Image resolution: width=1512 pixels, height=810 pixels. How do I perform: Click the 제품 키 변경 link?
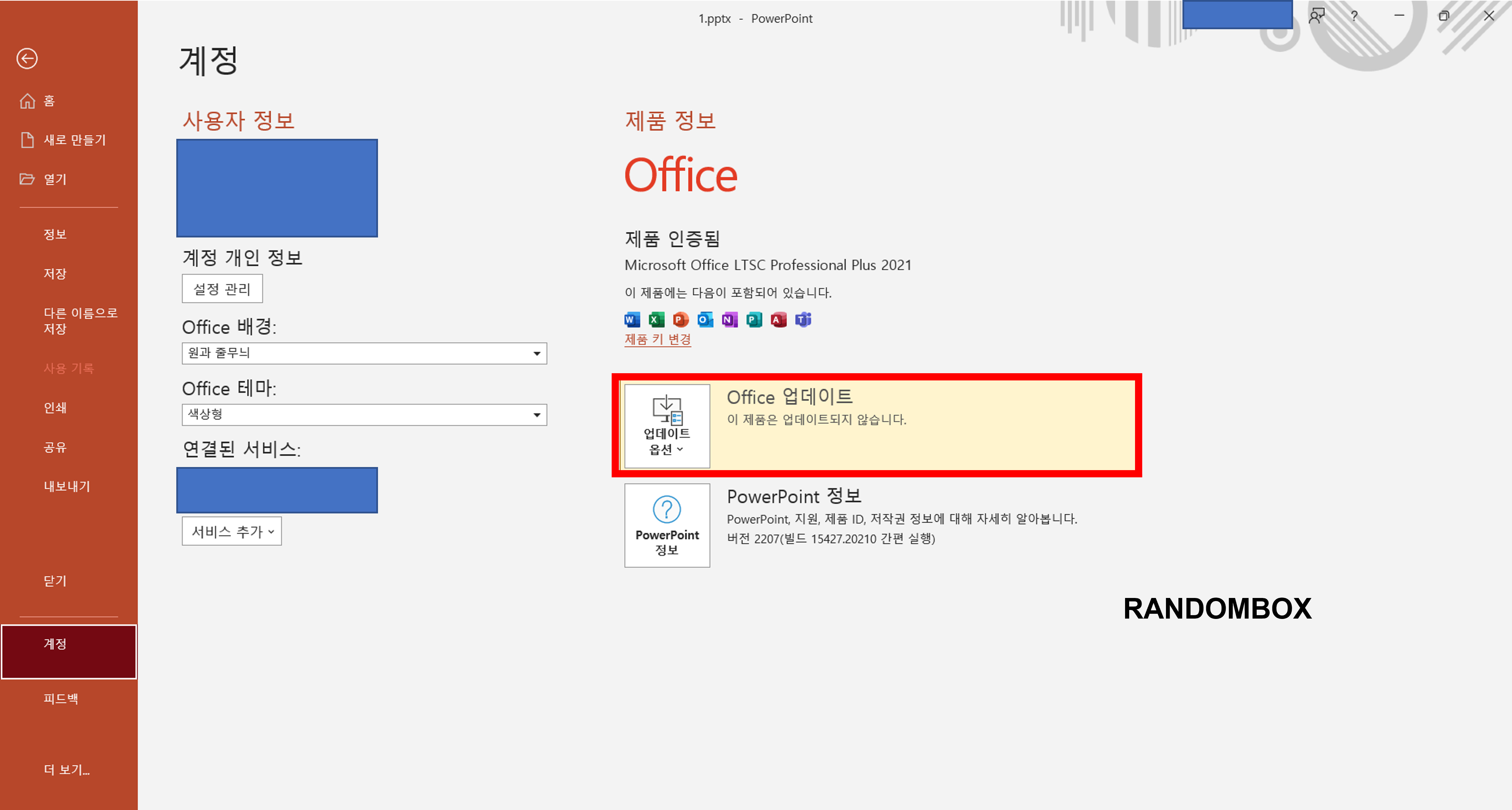[657, 339]
